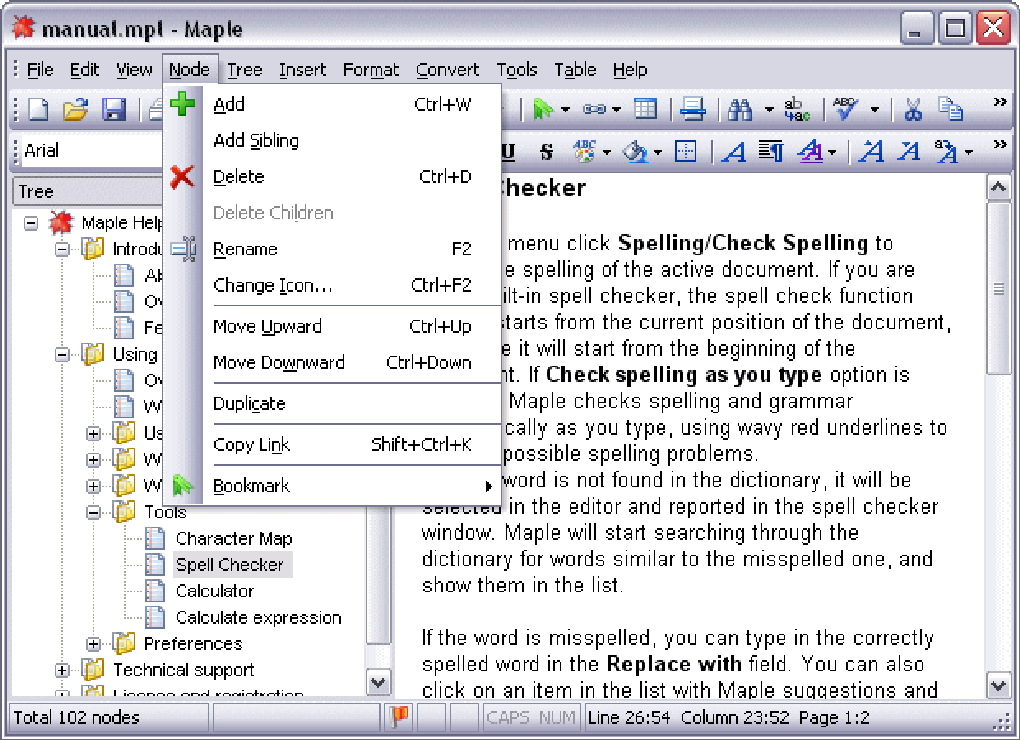Image resolution: width=1020 pixels, height=740 pixels.
Task: Click the red flag status bar icon
Action: (399, 717)
